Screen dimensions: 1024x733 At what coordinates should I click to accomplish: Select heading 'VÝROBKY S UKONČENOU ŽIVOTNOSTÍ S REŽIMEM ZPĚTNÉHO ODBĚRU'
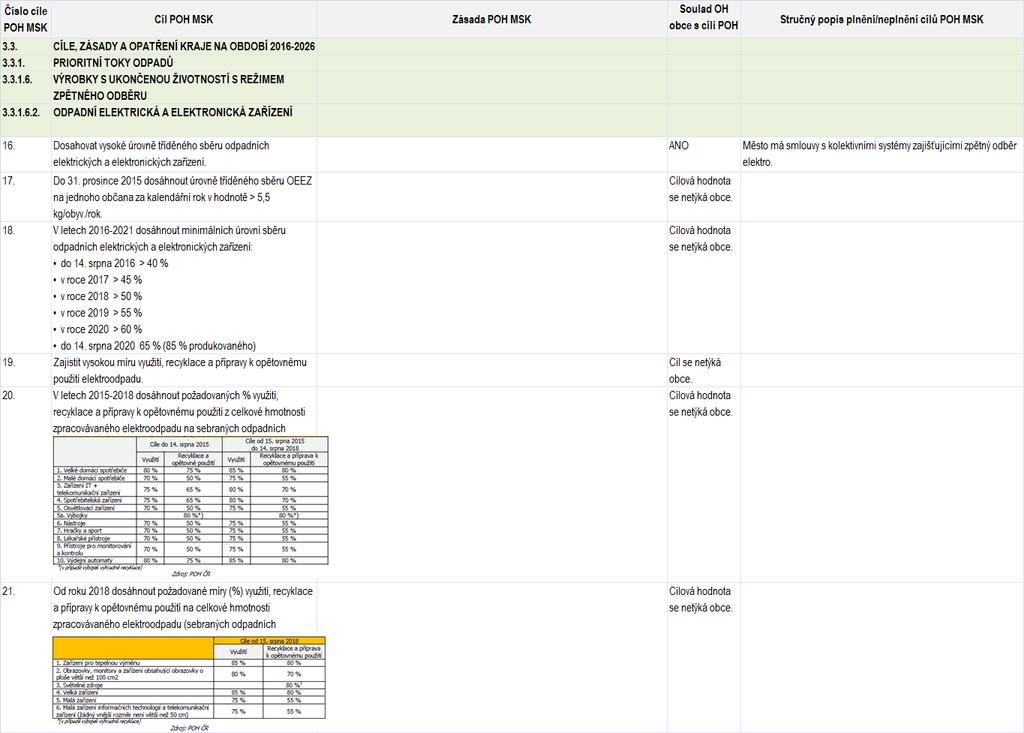(168, 87)
